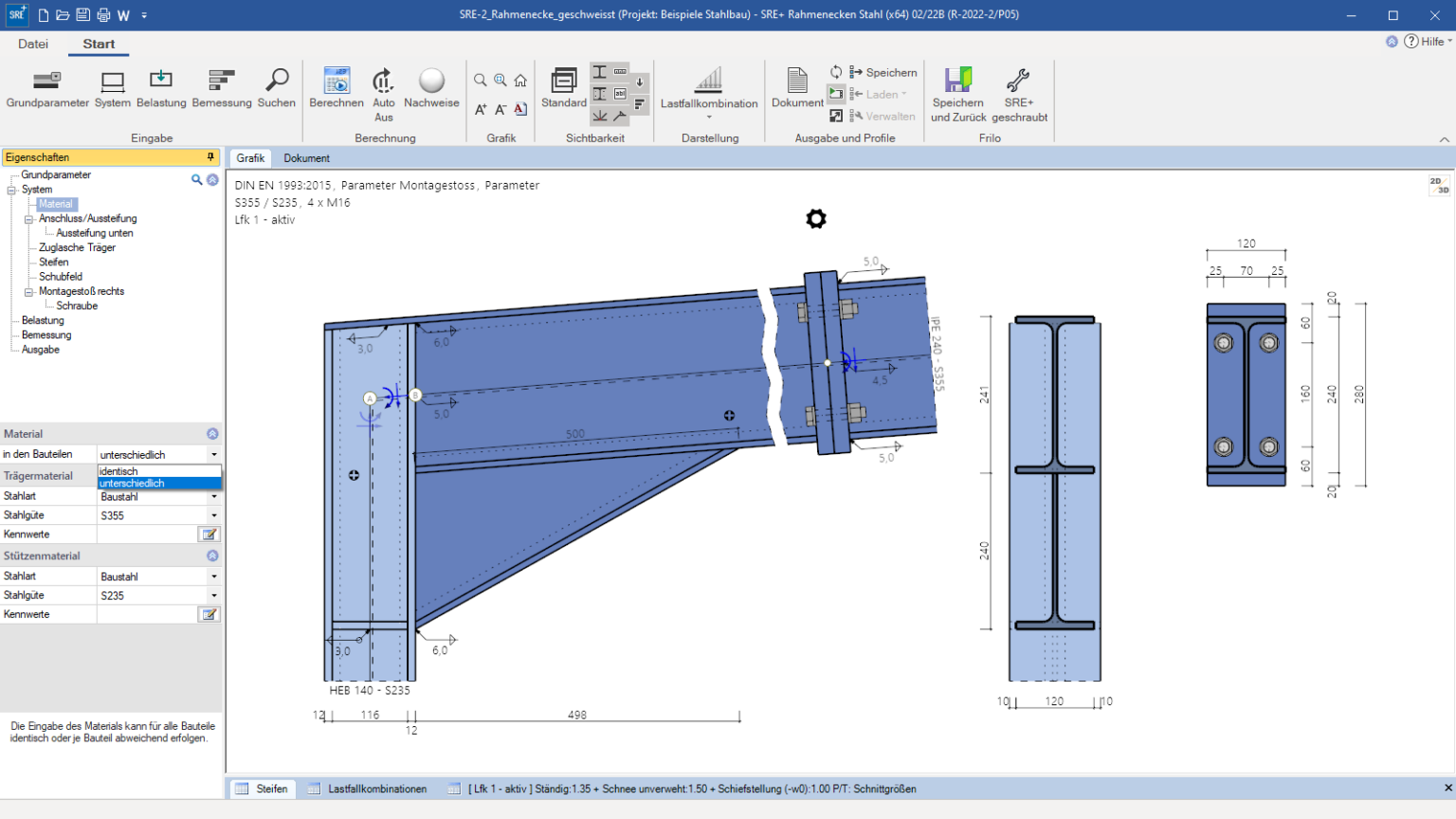The height and width of the screenshot is (819, 1456).
Task: Collapse the Montagestoß rechts tree node
Action: point(28,292)
